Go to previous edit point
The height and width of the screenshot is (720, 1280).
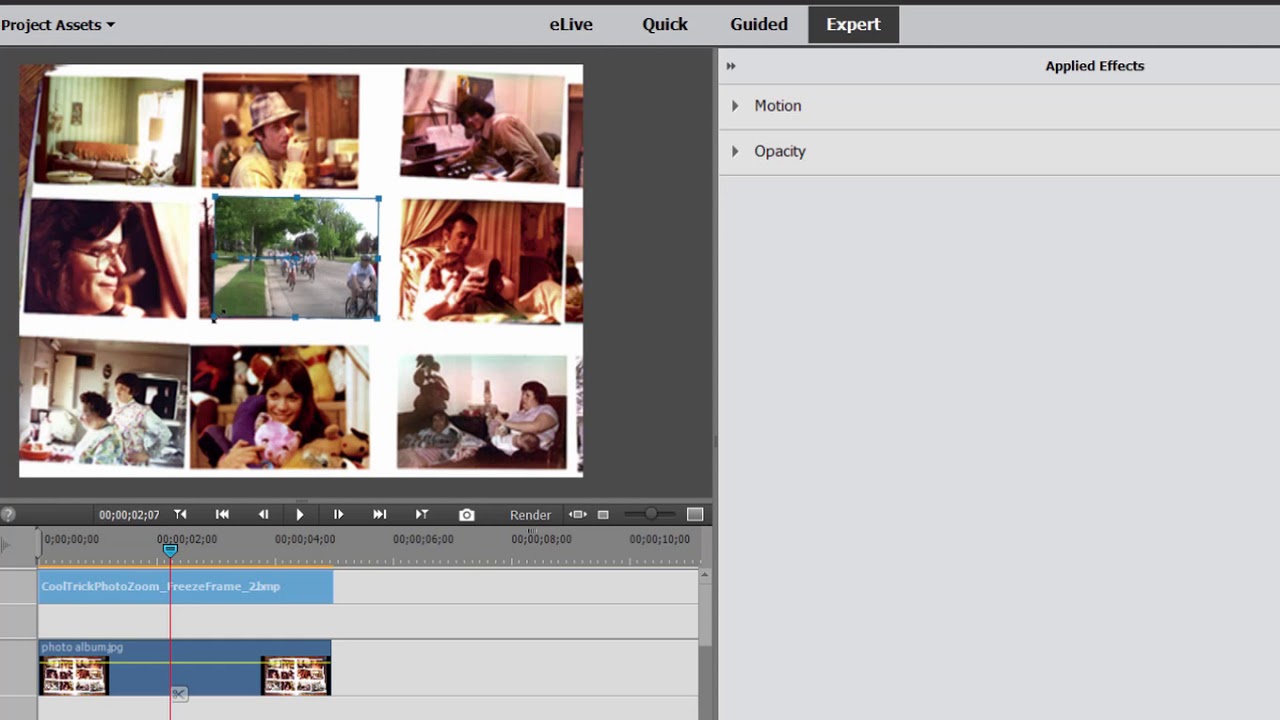[180, 514]
